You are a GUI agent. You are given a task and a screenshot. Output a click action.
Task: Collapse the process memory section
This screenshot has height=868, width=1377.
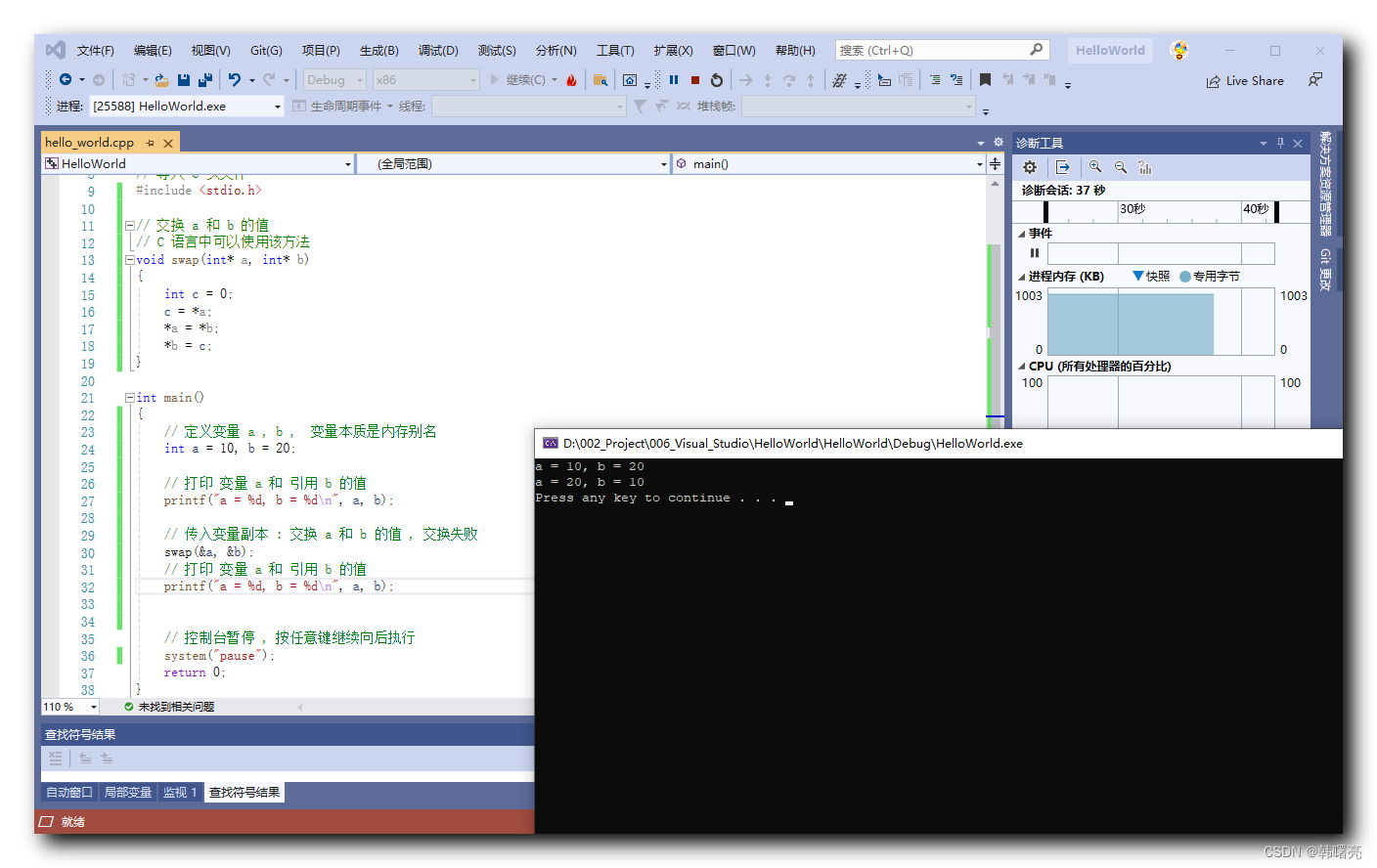point(1022,277)
